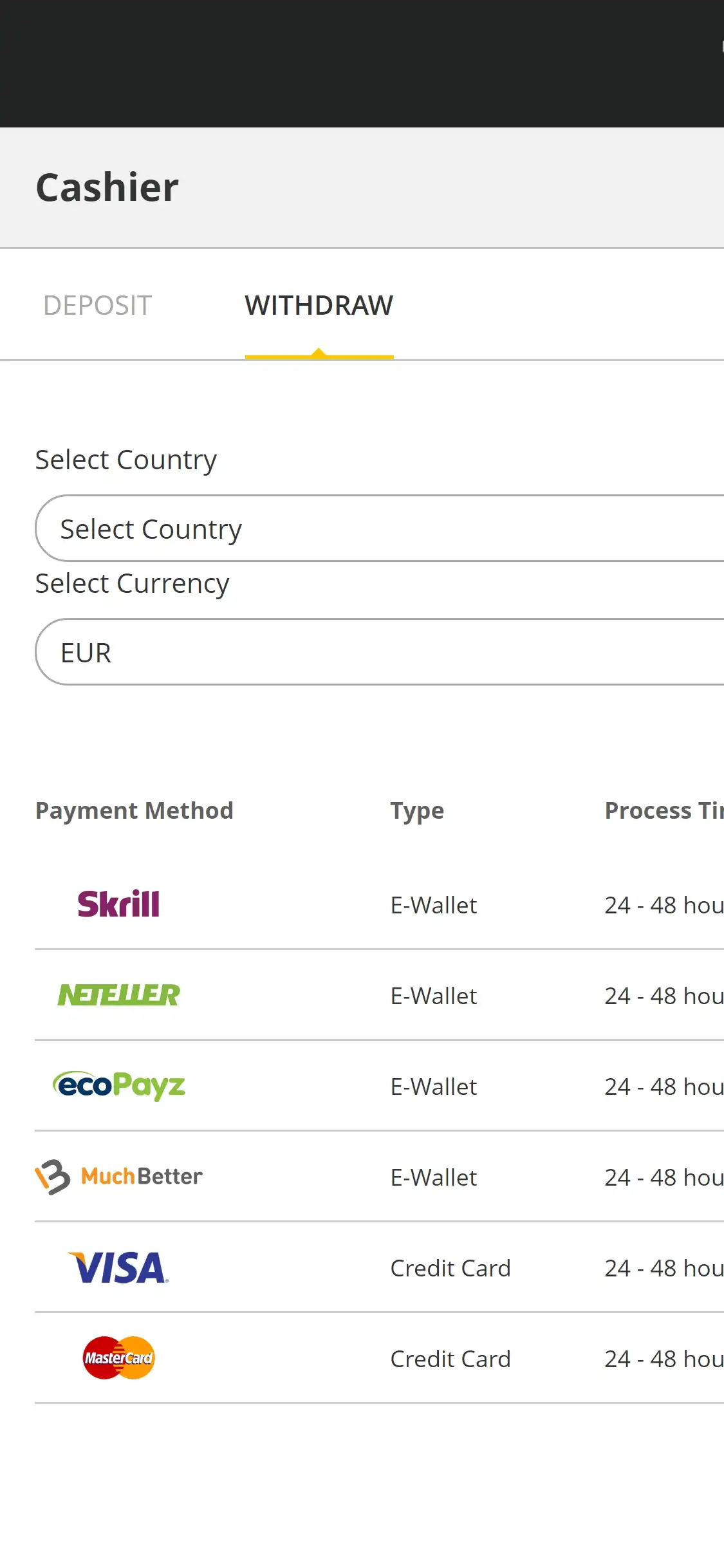Click E-Wallet type in the Skrill row
Viewport: 724px width, 1568px height.
click(434, 906)
